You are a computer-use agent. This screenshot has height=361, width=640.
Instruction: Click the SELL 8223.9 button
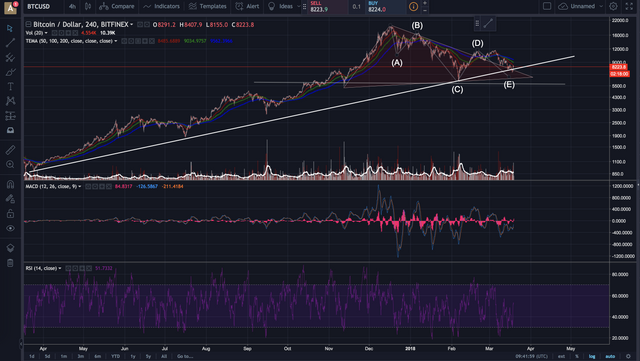point(327,7)
